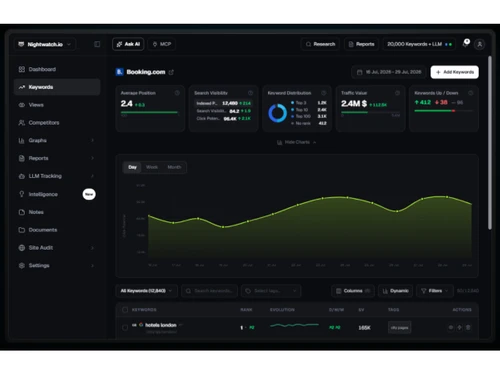
Task: Open Reports from top bar
Action: tap(361, 44)
